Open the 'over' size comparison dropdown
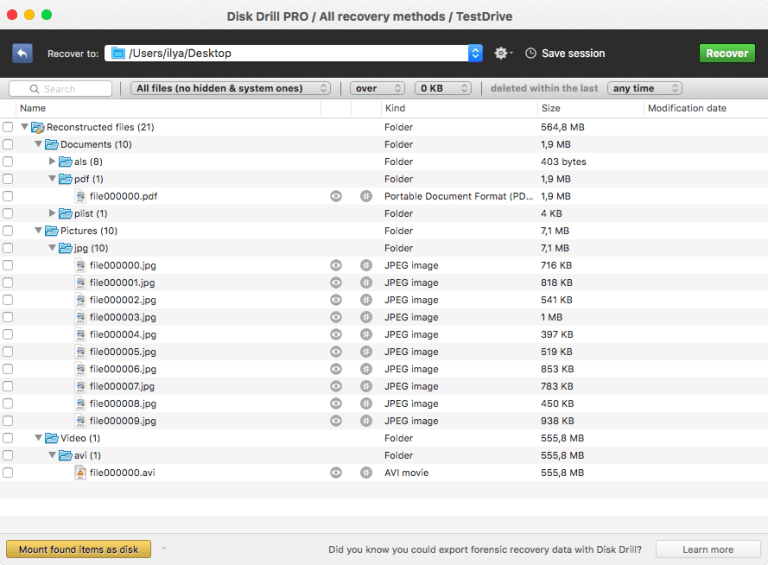This screenshot has height=565, width=768. coord(377,88)
